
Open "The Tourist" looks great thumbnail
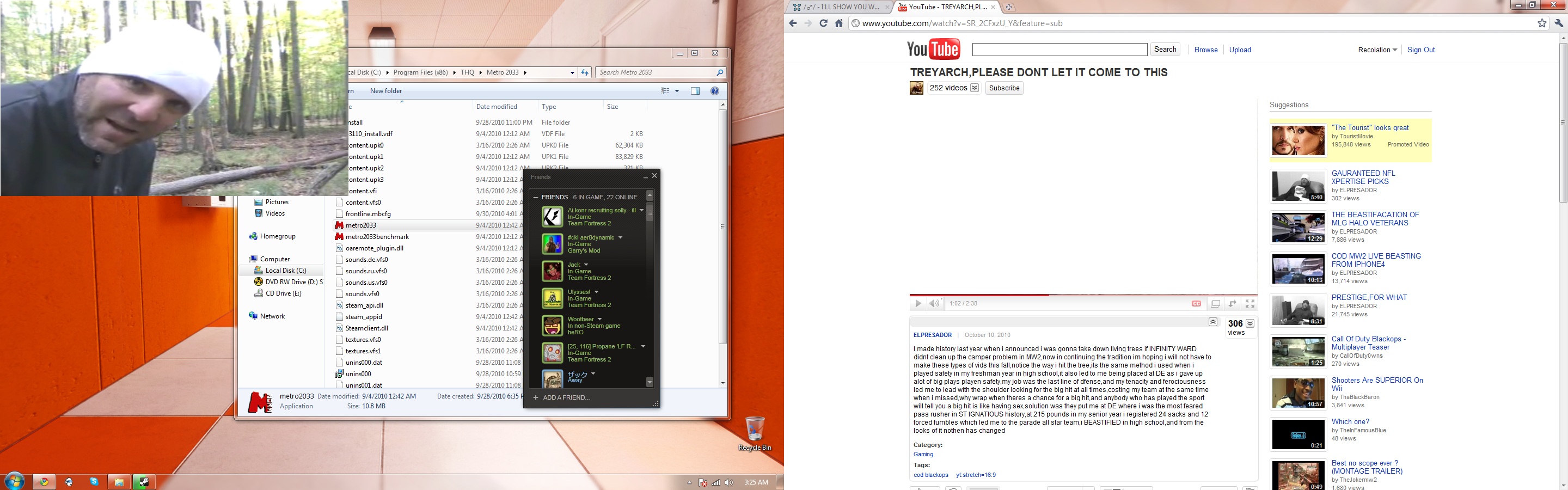[x=1298, y=140]
